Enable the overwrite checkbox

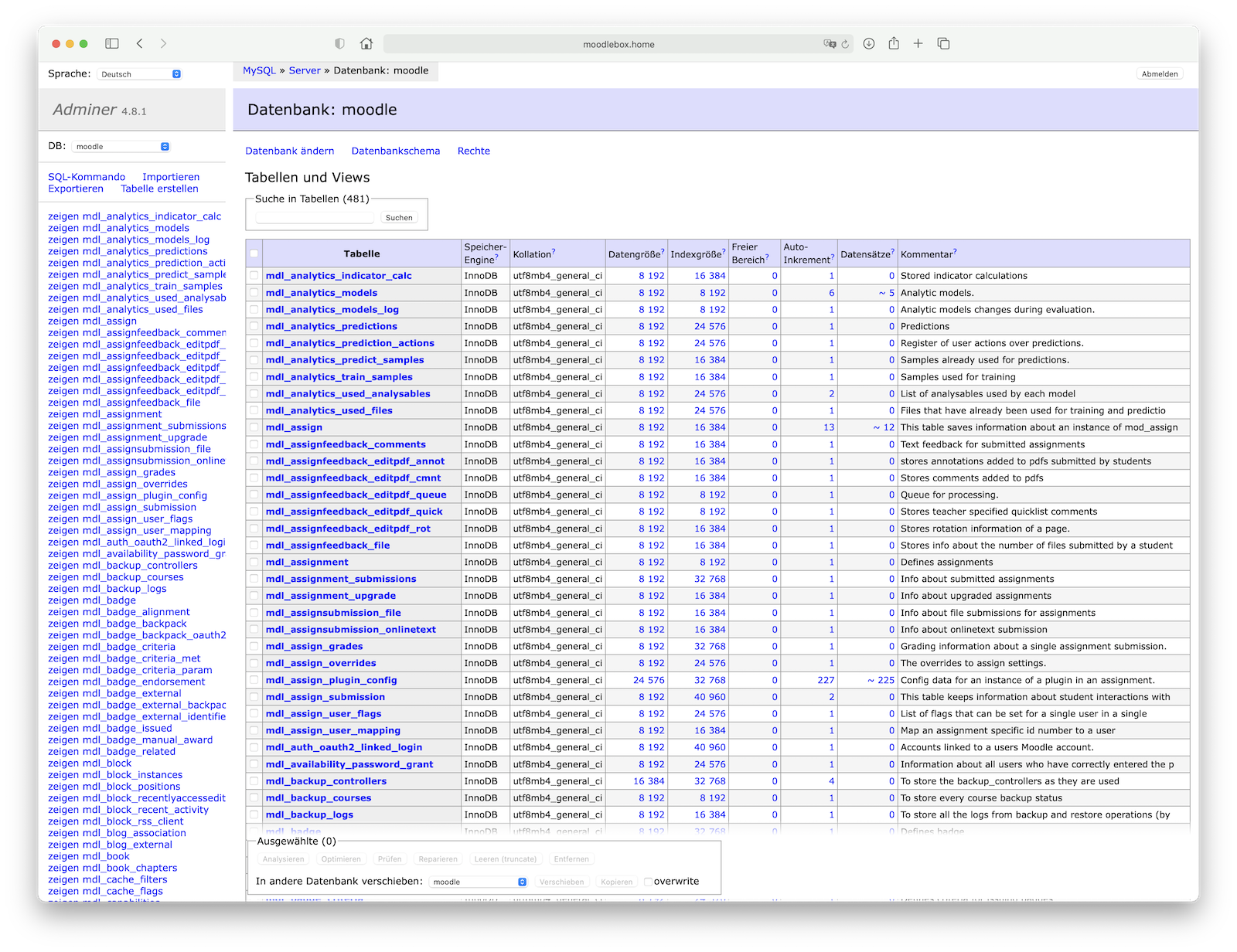tap(648, 882)
